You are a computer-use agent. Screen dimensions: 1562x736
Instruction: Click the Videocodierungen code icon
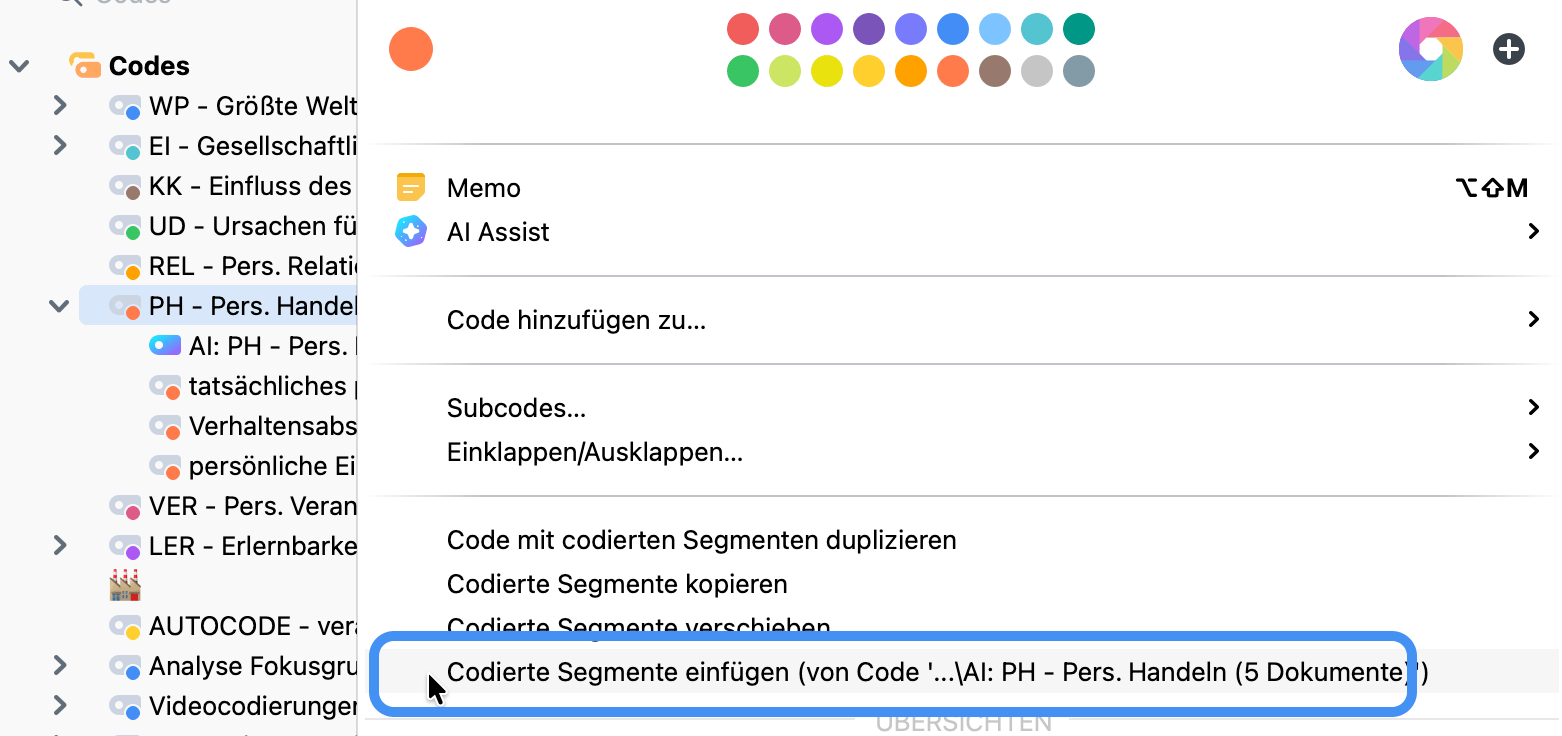coord(126,706)
